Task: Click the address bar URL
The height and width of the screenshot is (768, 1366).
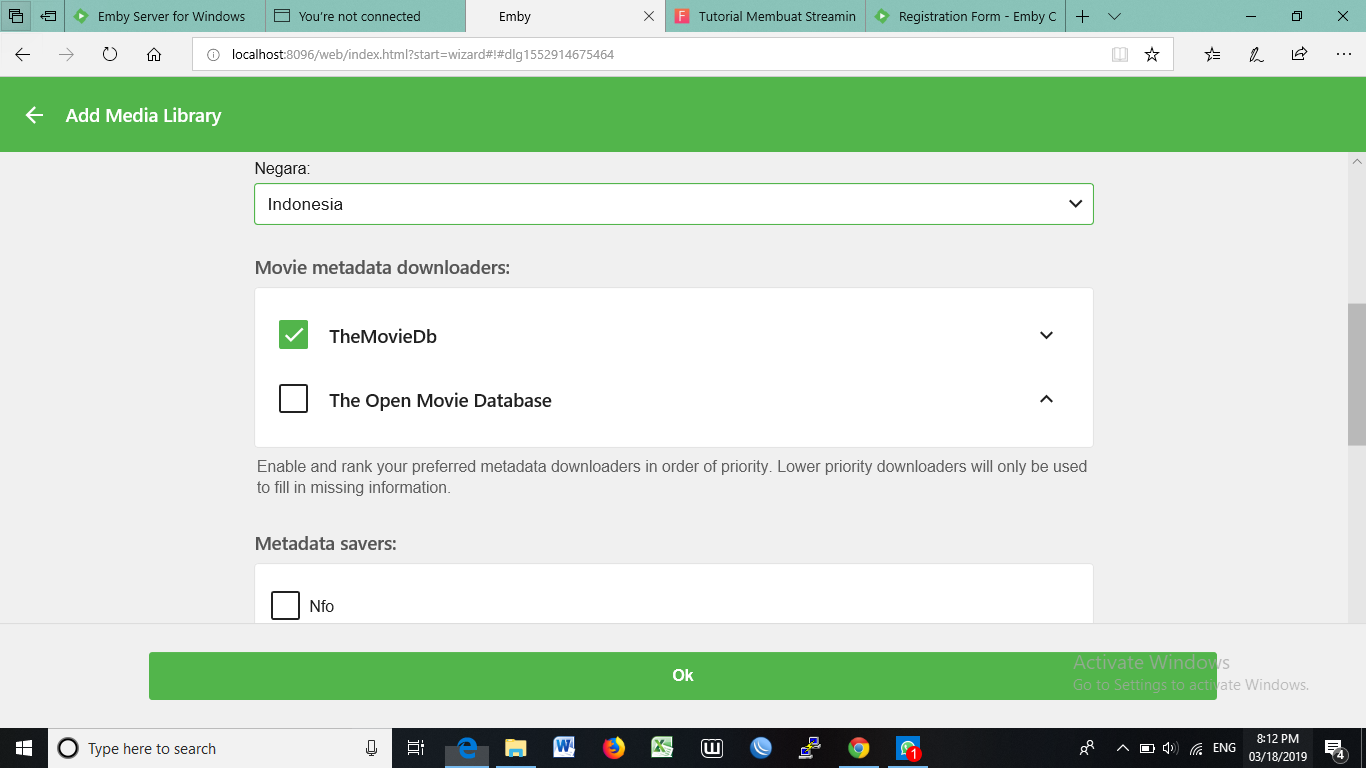Action: coord(423,55)
